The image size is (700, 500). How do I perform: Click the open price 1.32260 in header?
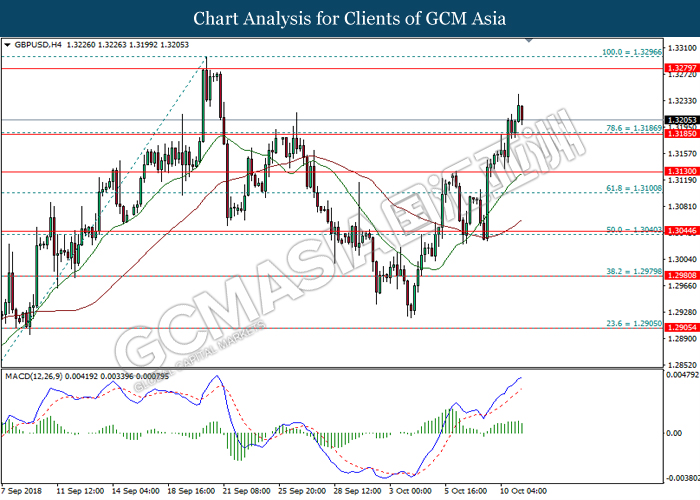(81, 45)
